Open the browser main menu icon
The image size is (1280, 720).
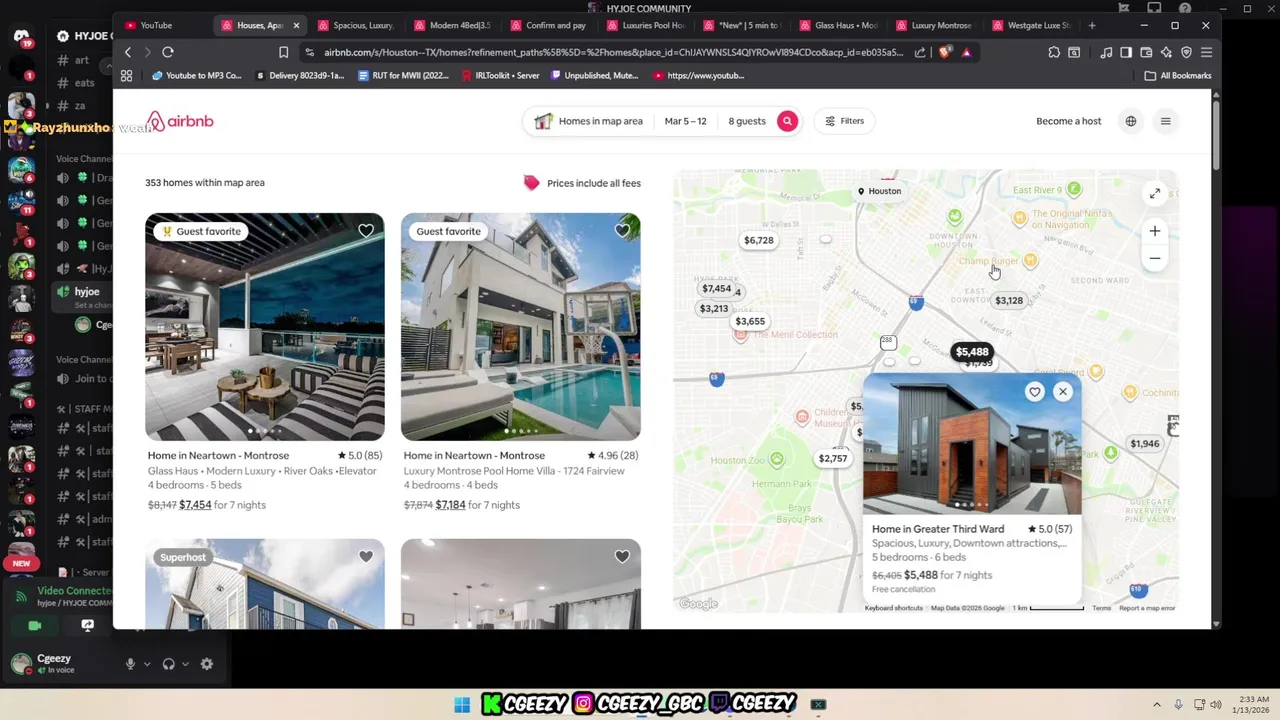pos(1206,52)
